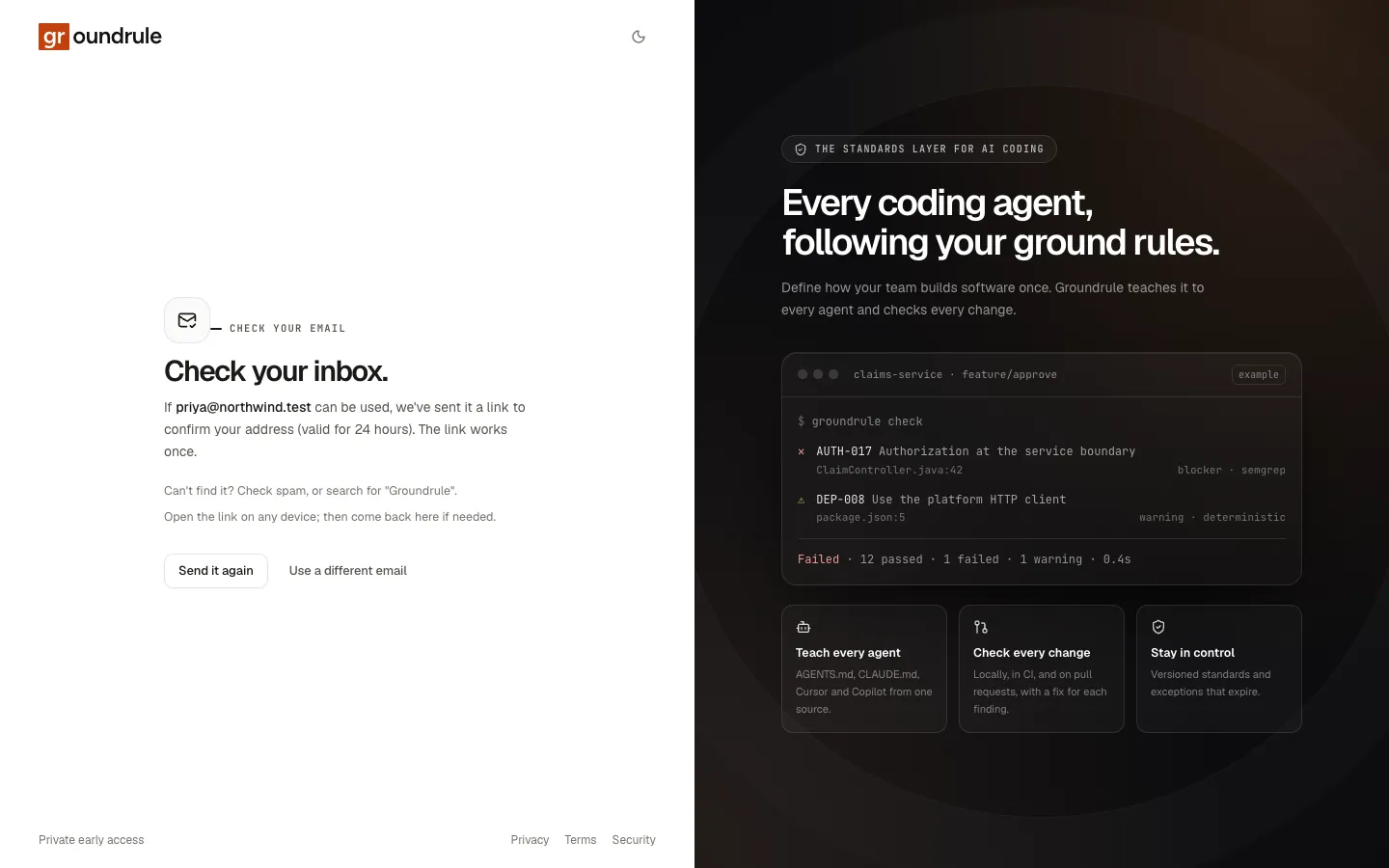Click the Teach every agent card title

pos(848,653)
